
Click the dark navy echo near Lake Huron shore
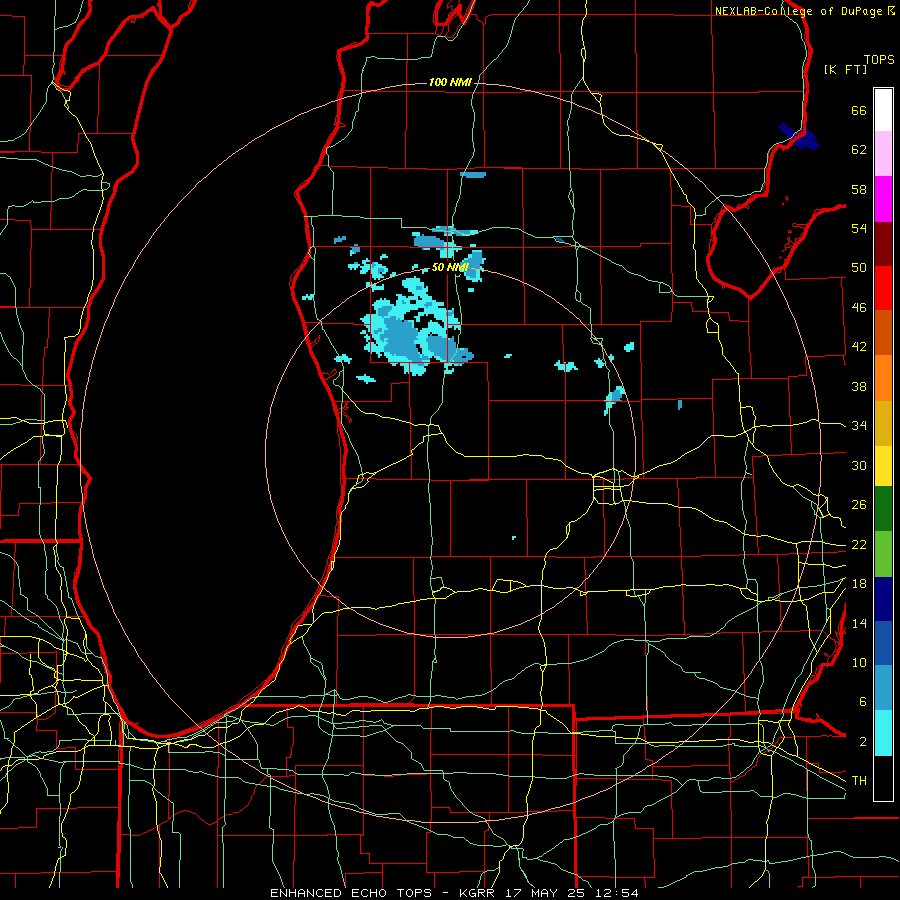(x=799, y=137)
